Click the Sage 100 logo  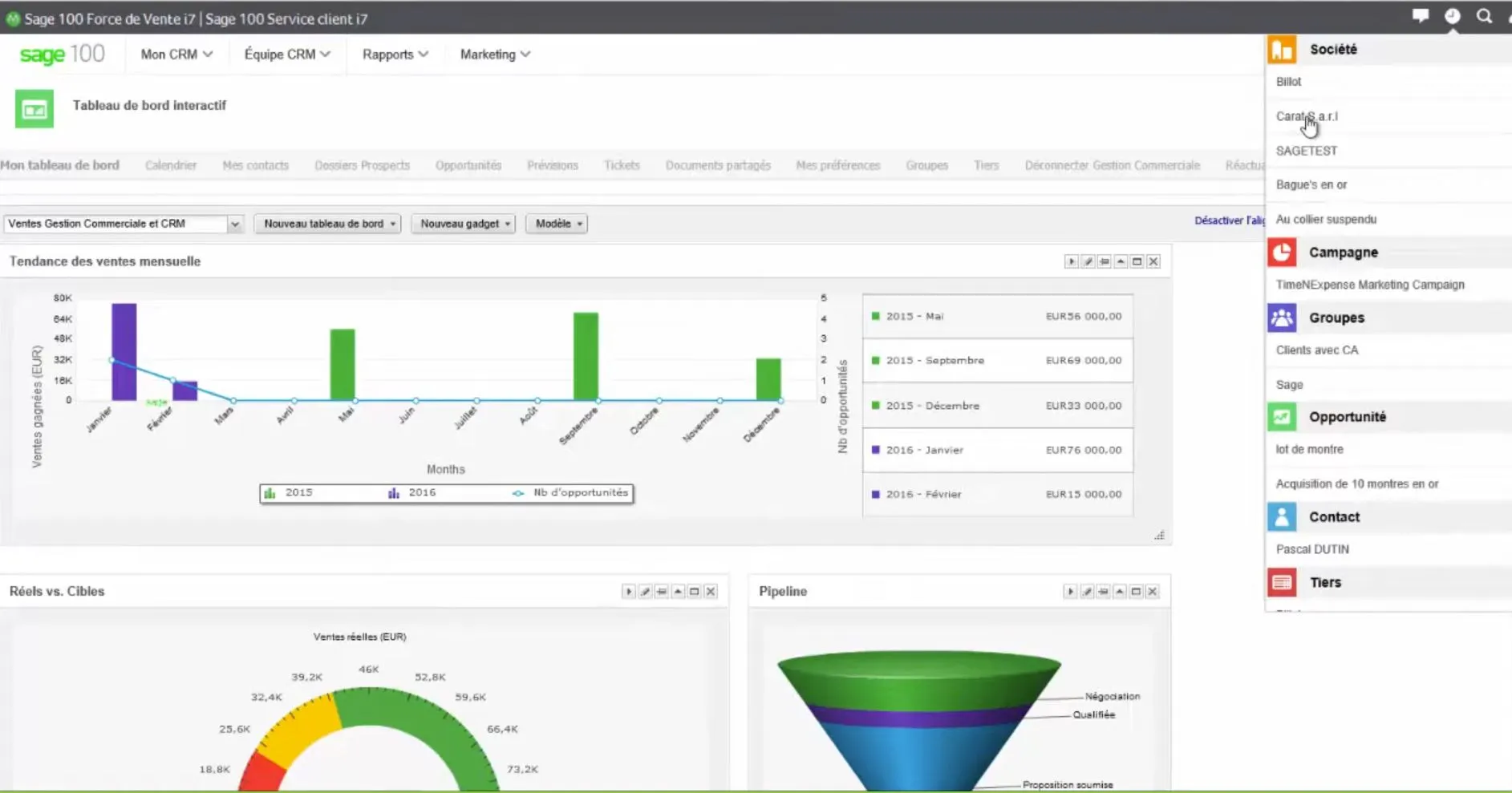pos(62,54)
